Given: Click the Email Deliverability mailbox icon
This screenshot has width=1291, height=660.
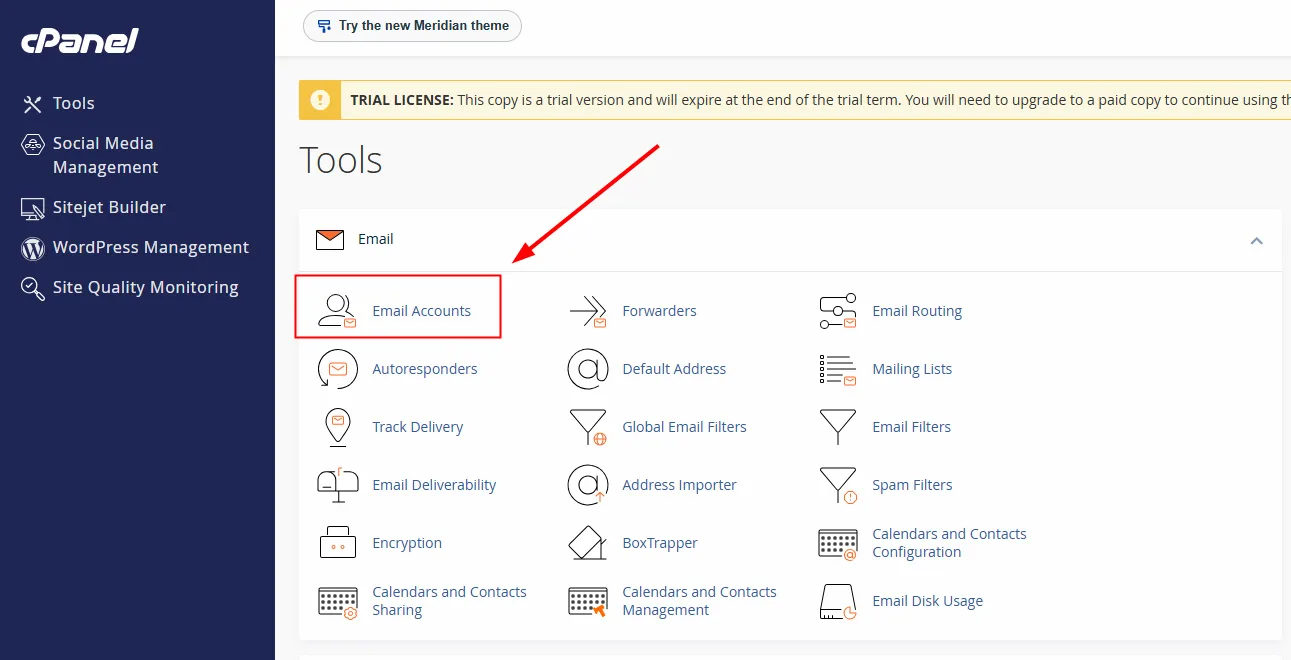Looking at the screenshot, I should 337,485.
